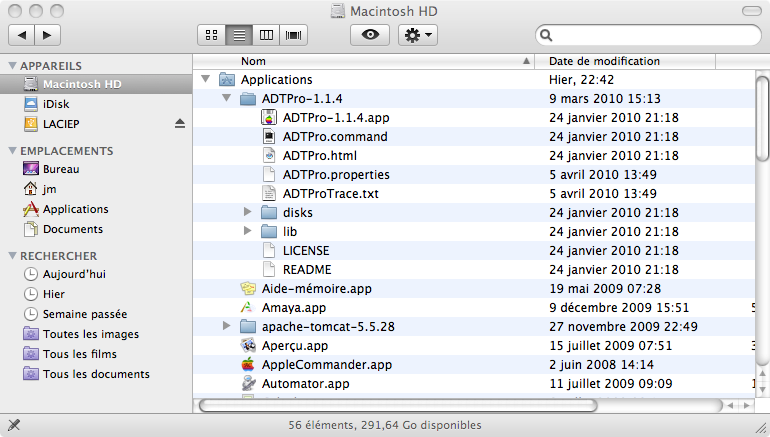Select the AppleCommander.app icon

point(248,364)
